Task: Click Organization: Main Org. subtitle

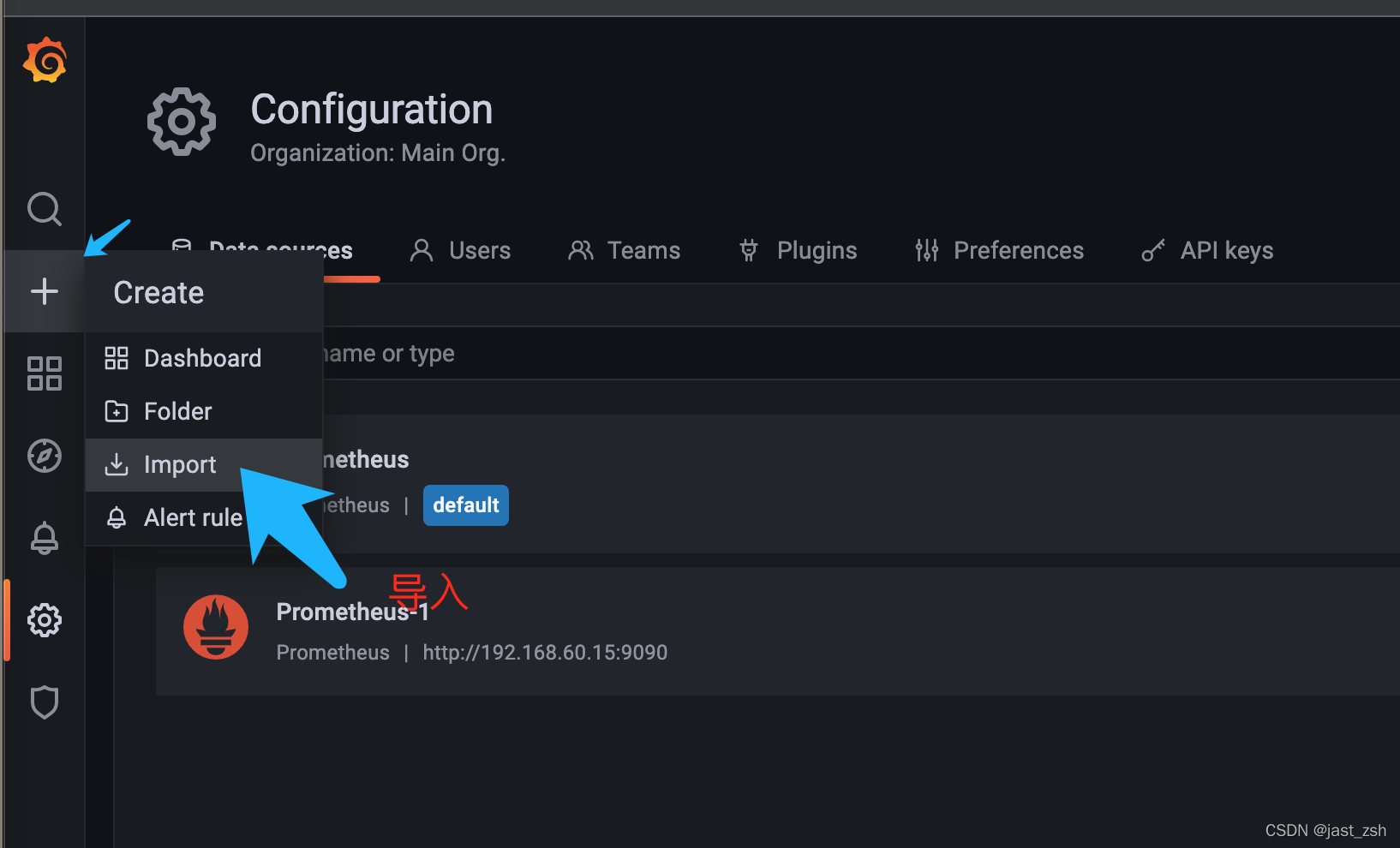Action: 378,153
